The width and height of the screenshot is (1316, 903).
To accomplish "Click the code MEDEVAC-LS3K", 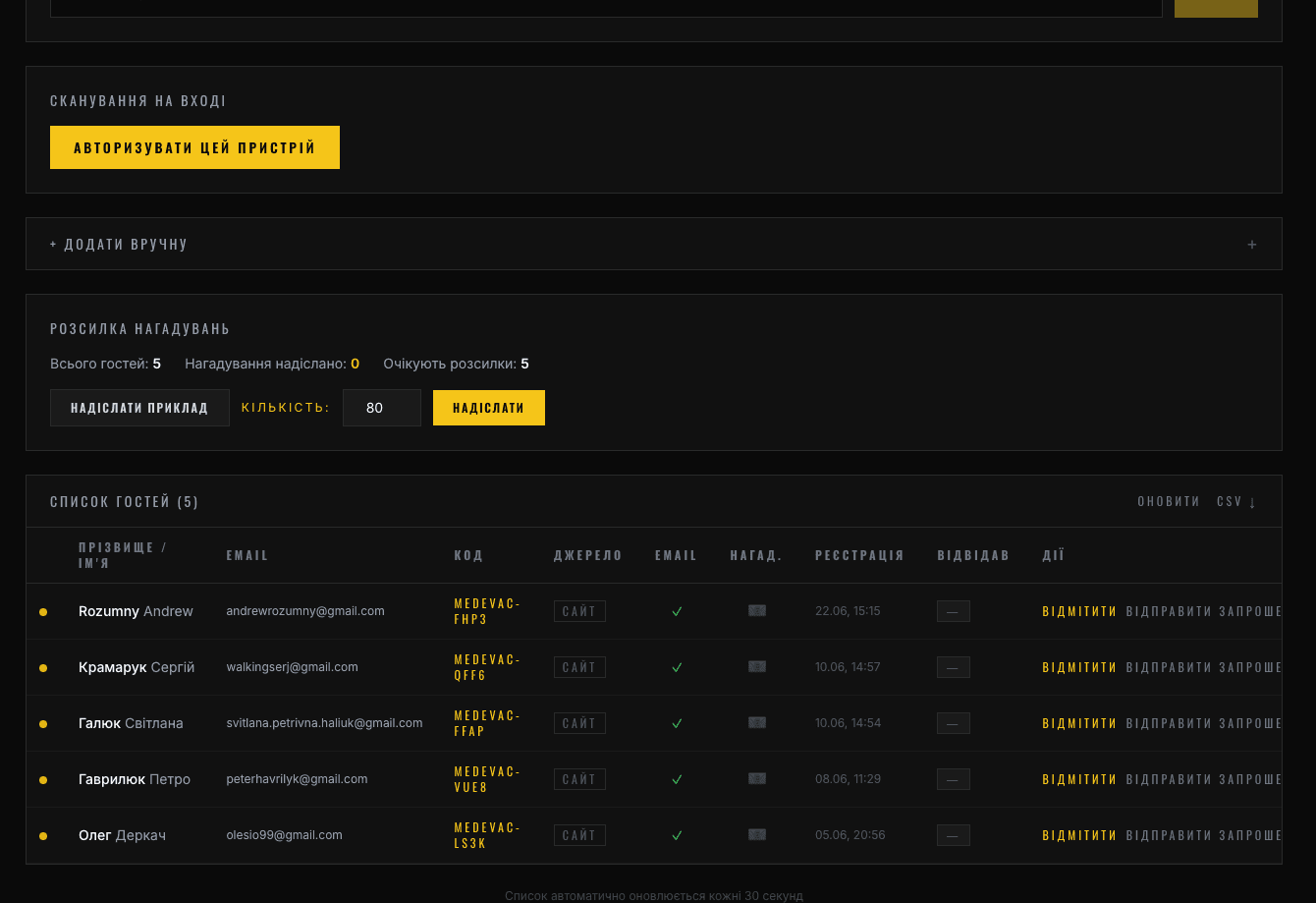I will click(x=487, y=835).
